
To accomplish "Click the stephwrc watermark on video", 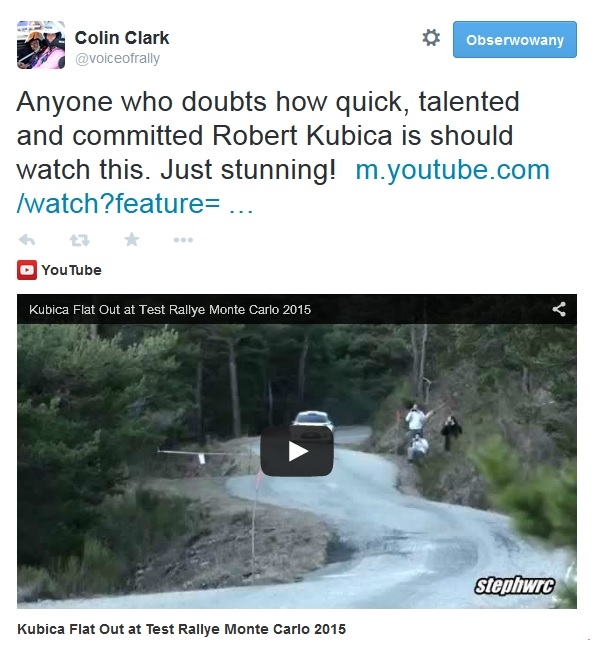I will (x=514, y=586).
